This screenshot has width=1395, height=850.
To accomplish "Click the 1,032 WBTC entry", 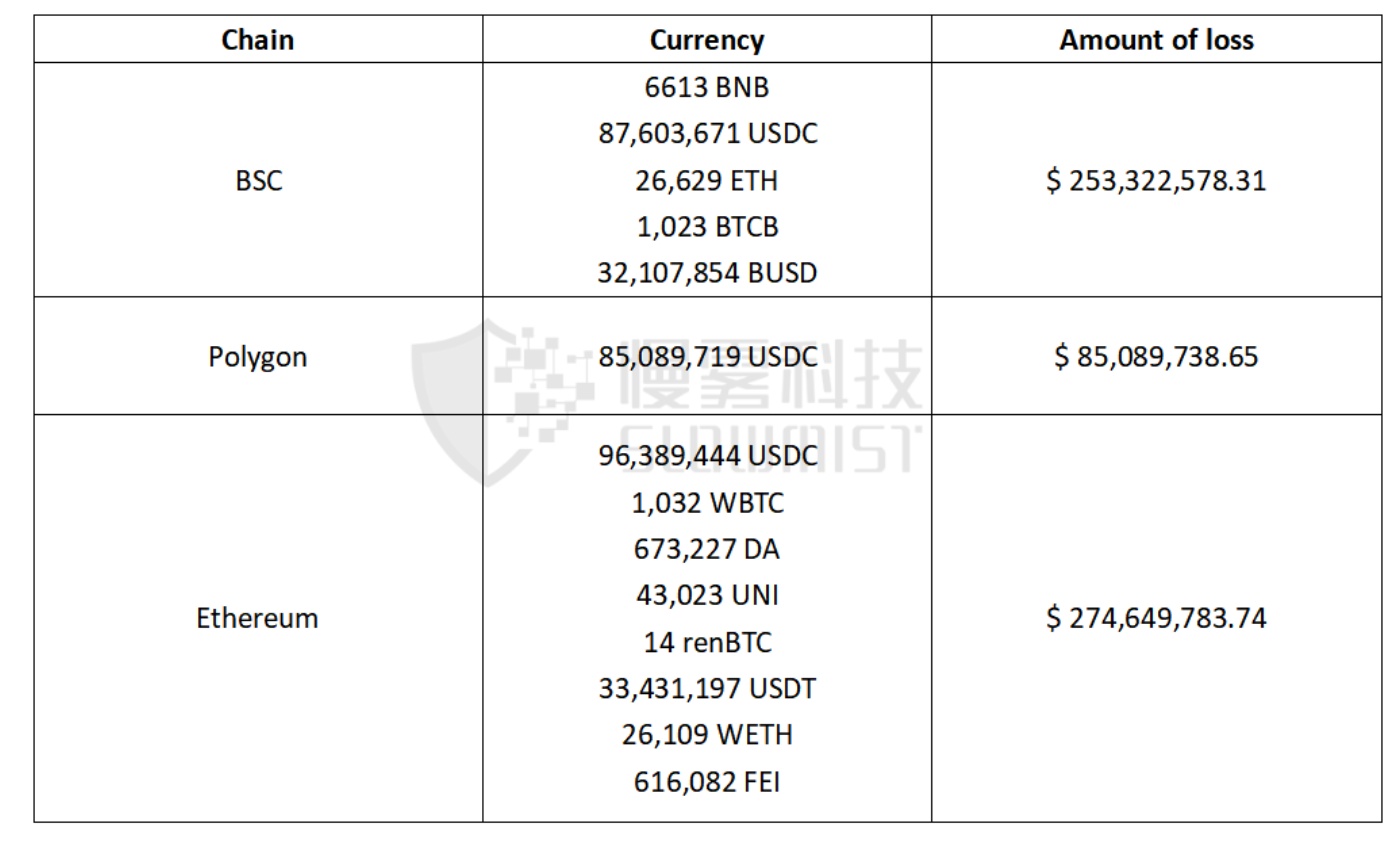I will pos(707,503).
